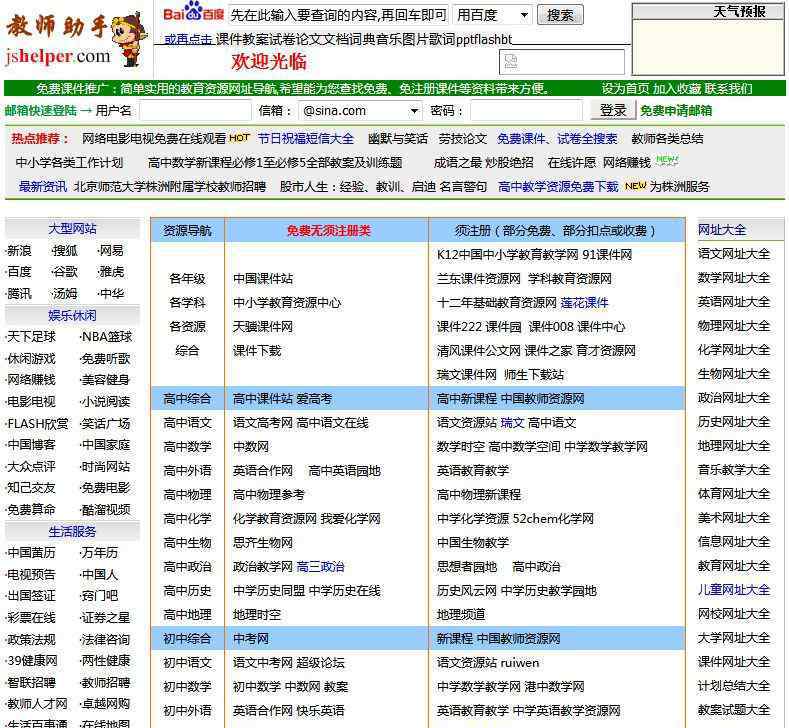Click 设为首页 link in green bar
The width and height of the screenshot is (789, 728).
click(625, 89)
